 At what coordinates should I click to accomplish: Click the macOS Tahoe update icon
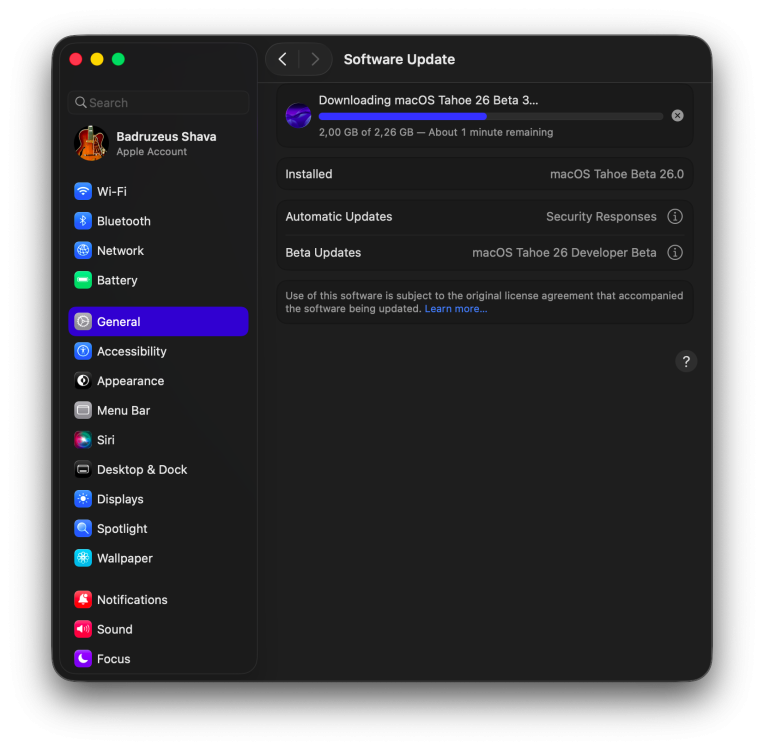pos(298,115)
